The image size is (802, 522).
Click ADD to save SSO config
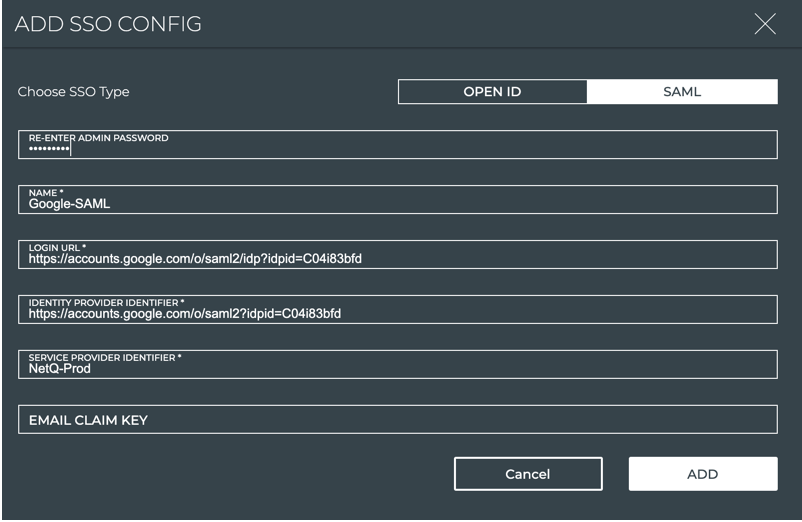702,474
